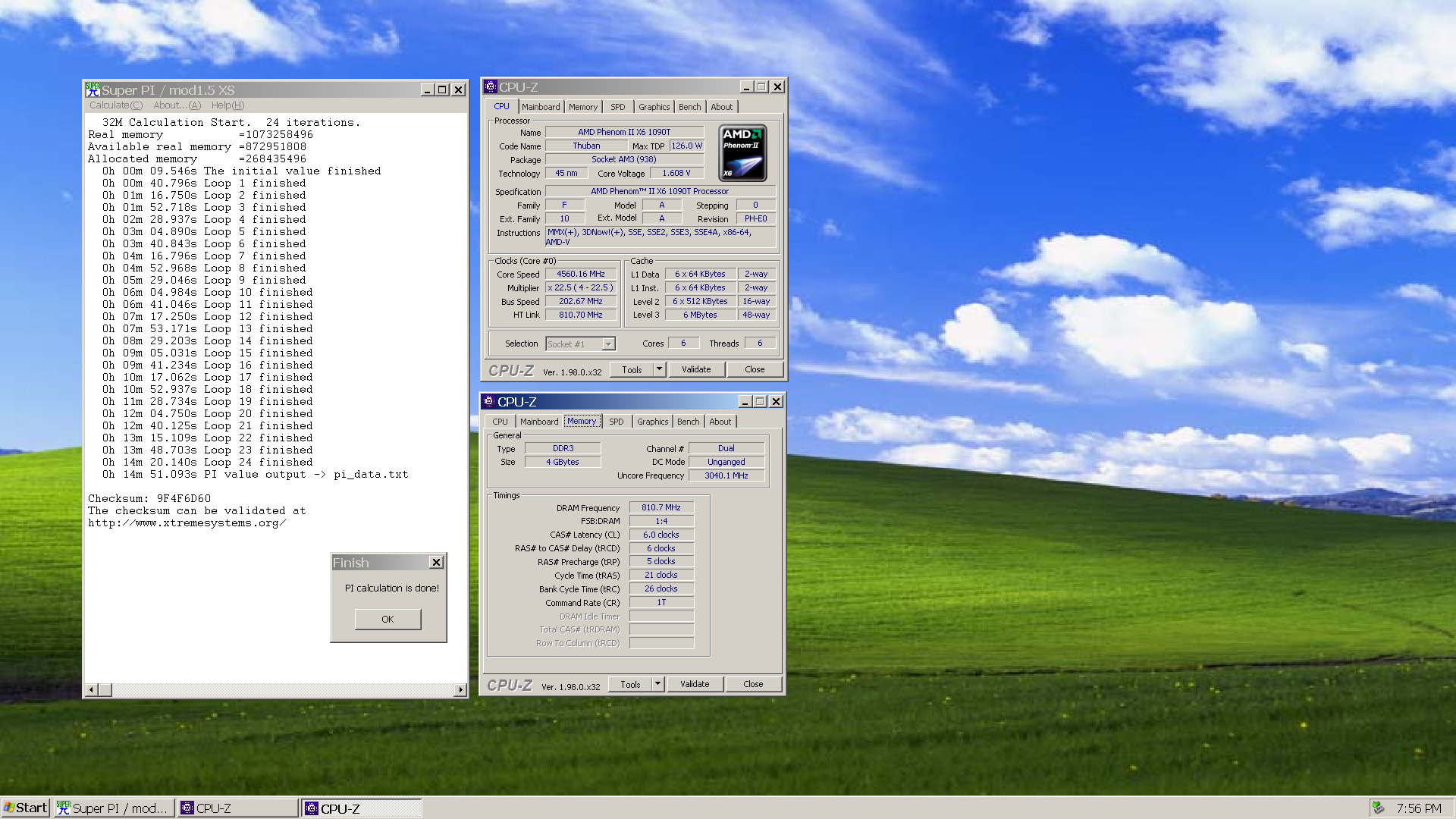The height and width of the screenshot is (819, 1456).
Task: Click Super PI scrollbar left arrow
Action: coord(92,690)
